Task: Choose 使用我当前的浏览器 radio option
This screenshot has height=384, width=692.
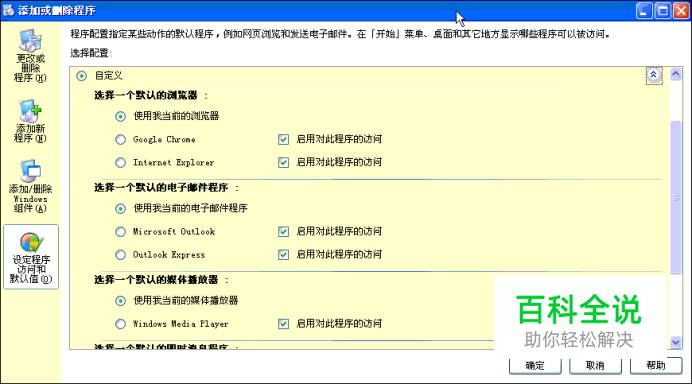Action: click(x=120, y=117)
